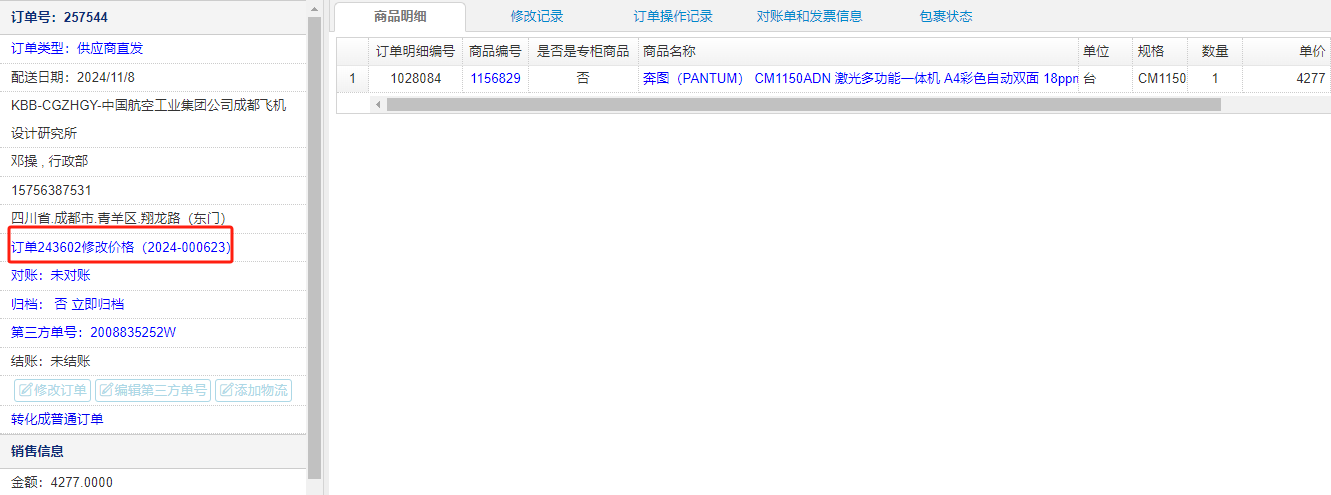
Task: Click the 修改订单 button
Action: point(52,390)
